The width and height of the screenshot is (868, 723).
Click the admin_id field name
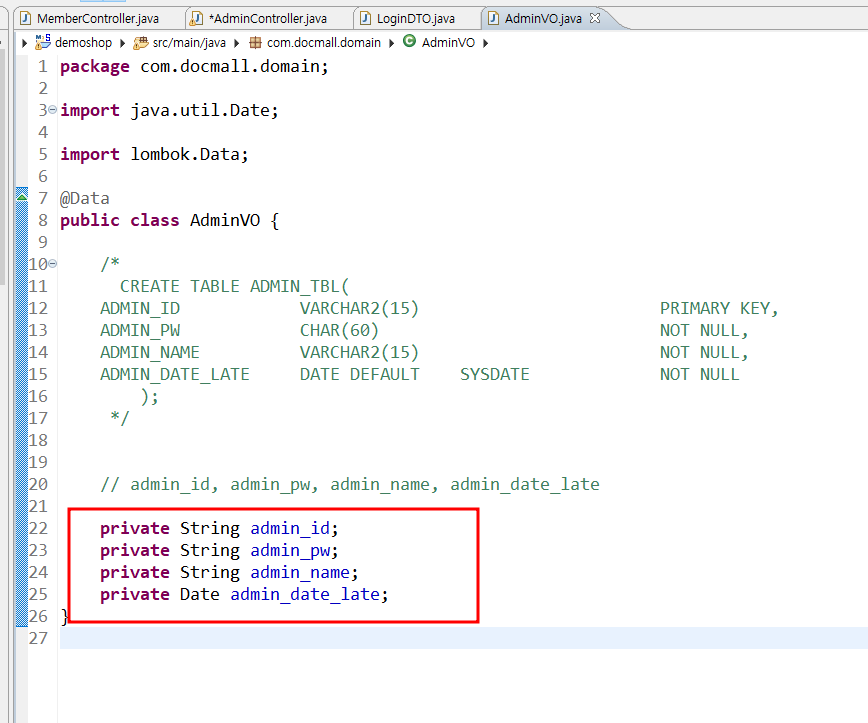click(x=290, y=528)
